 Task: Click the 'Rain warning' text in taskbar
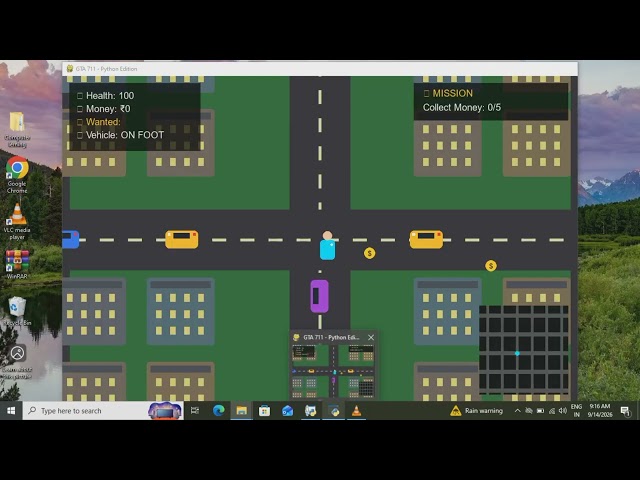click(x=484, y=411)
